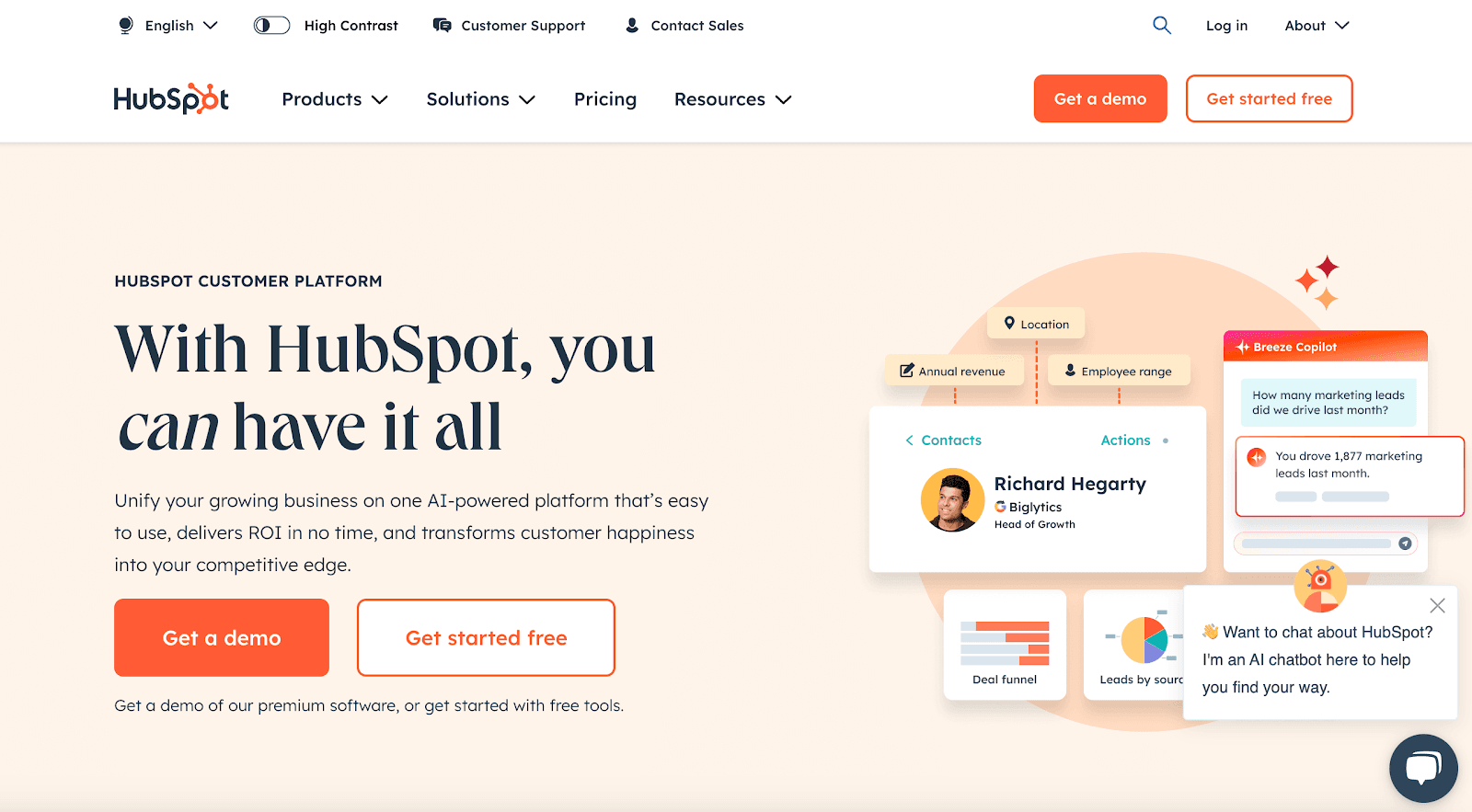Viewport: 1472px width, 812px height.
Task: Open Customer Support link
Action: pos(523,26)
